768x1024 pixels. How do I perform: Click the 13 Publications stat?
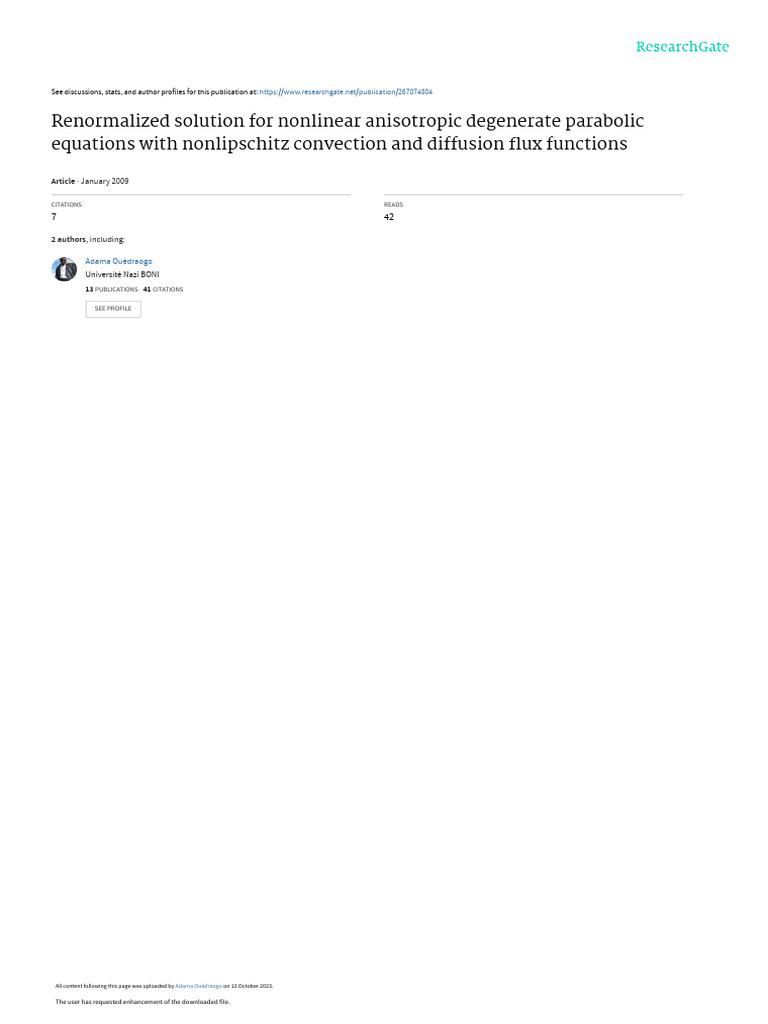[x=111, y=289]
